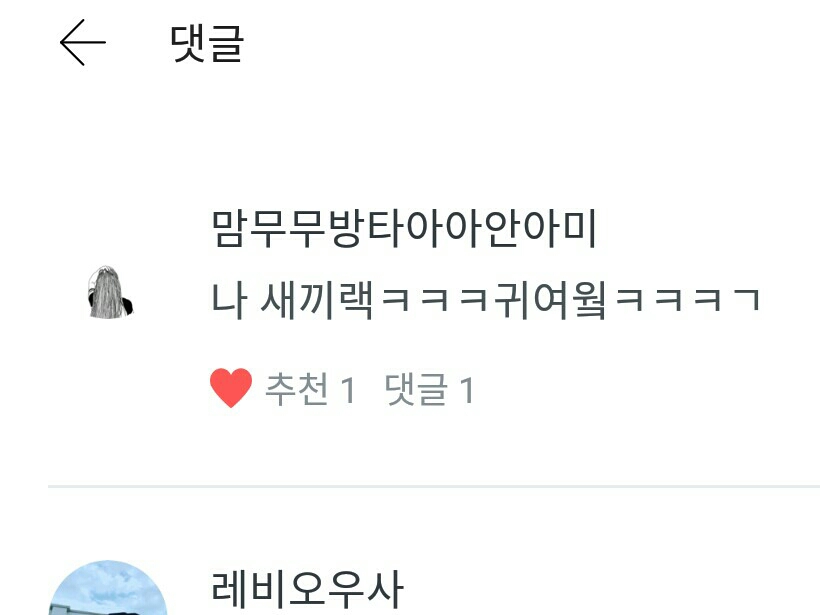Tap the 댓글 page title in header

[x=207, y=43]
